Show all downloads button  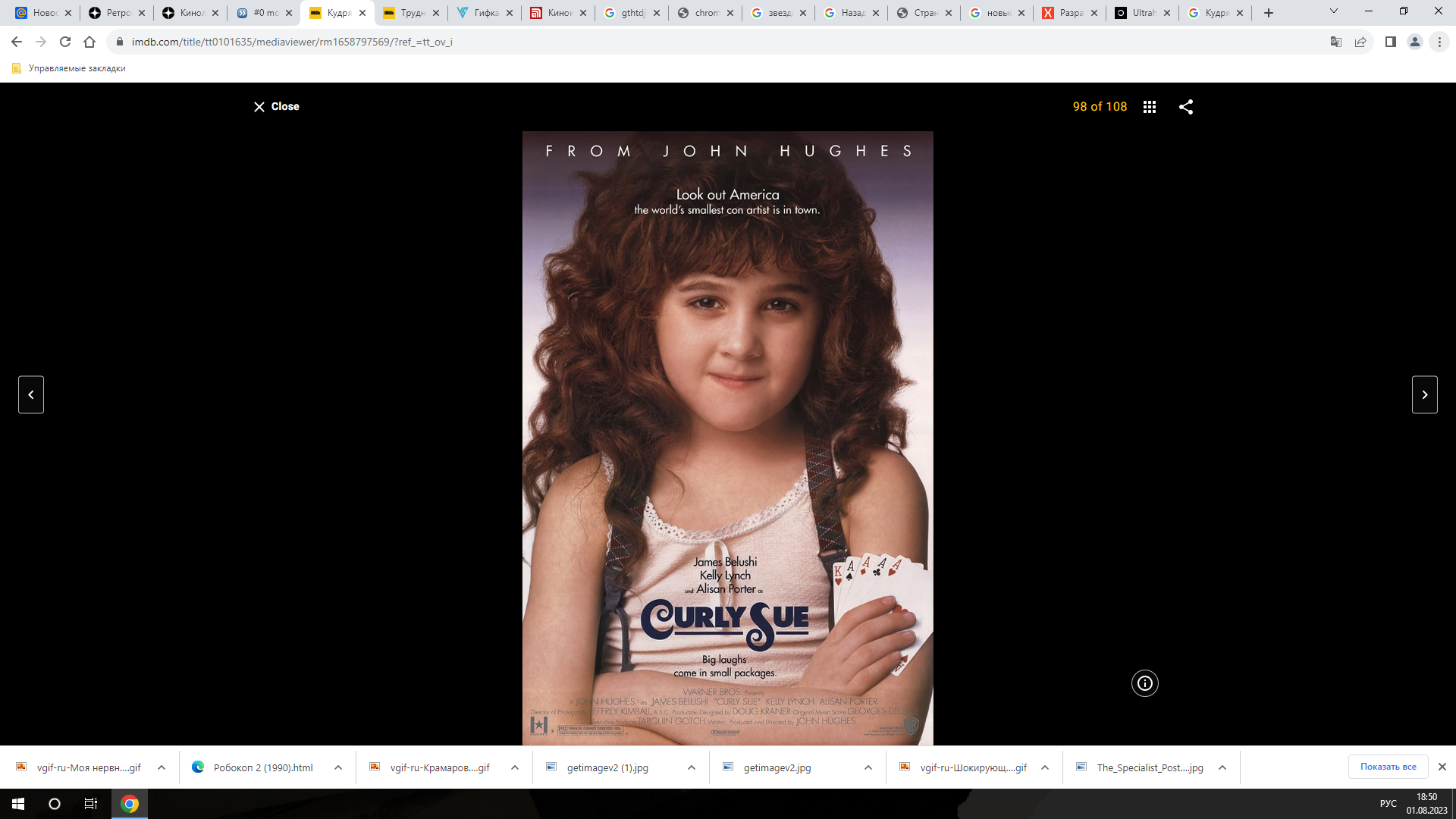(1388, 767)
